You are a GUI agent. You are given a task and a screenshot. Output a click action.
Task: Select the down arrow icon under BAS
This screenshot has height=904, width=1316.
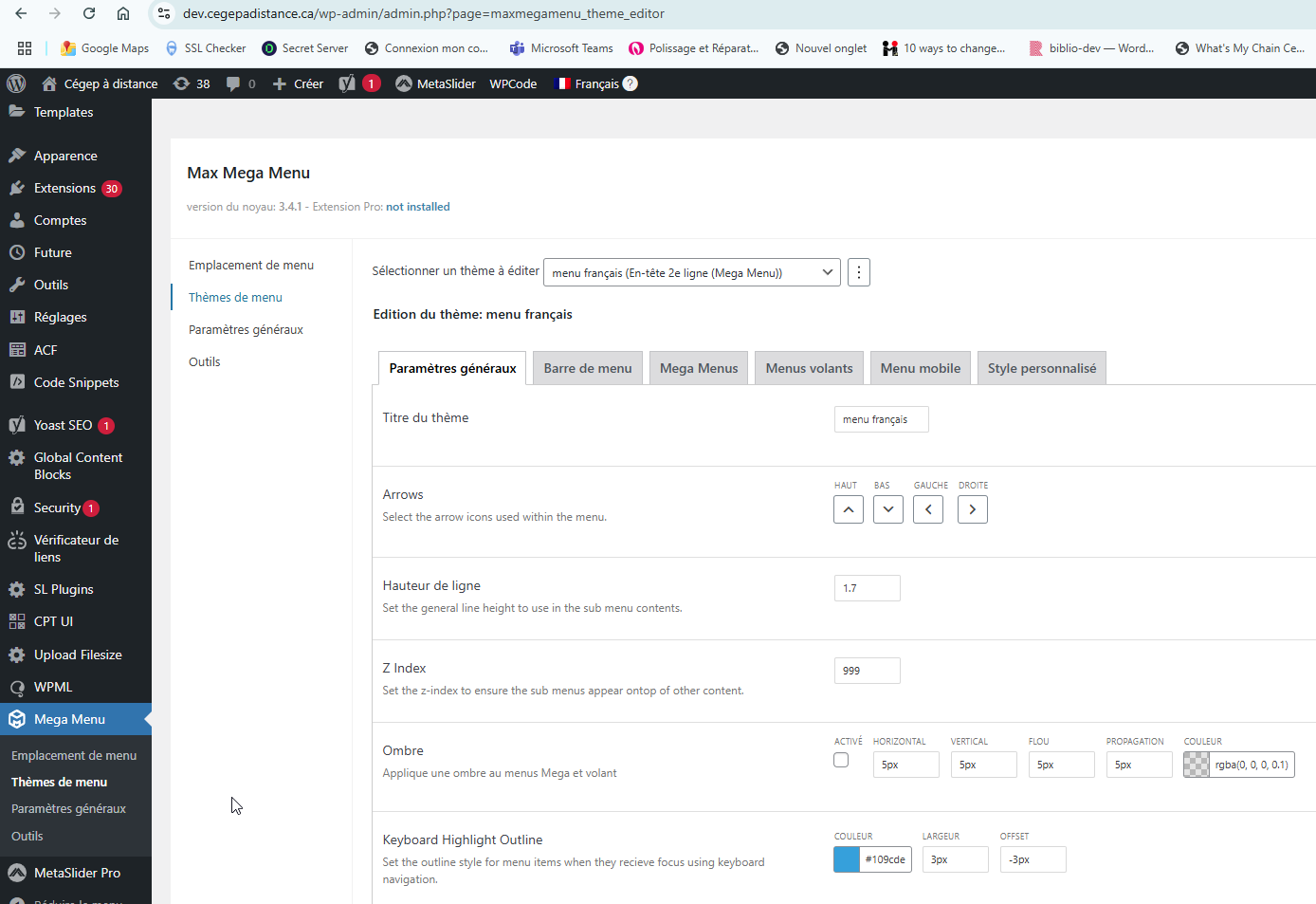tap(887, 509)
